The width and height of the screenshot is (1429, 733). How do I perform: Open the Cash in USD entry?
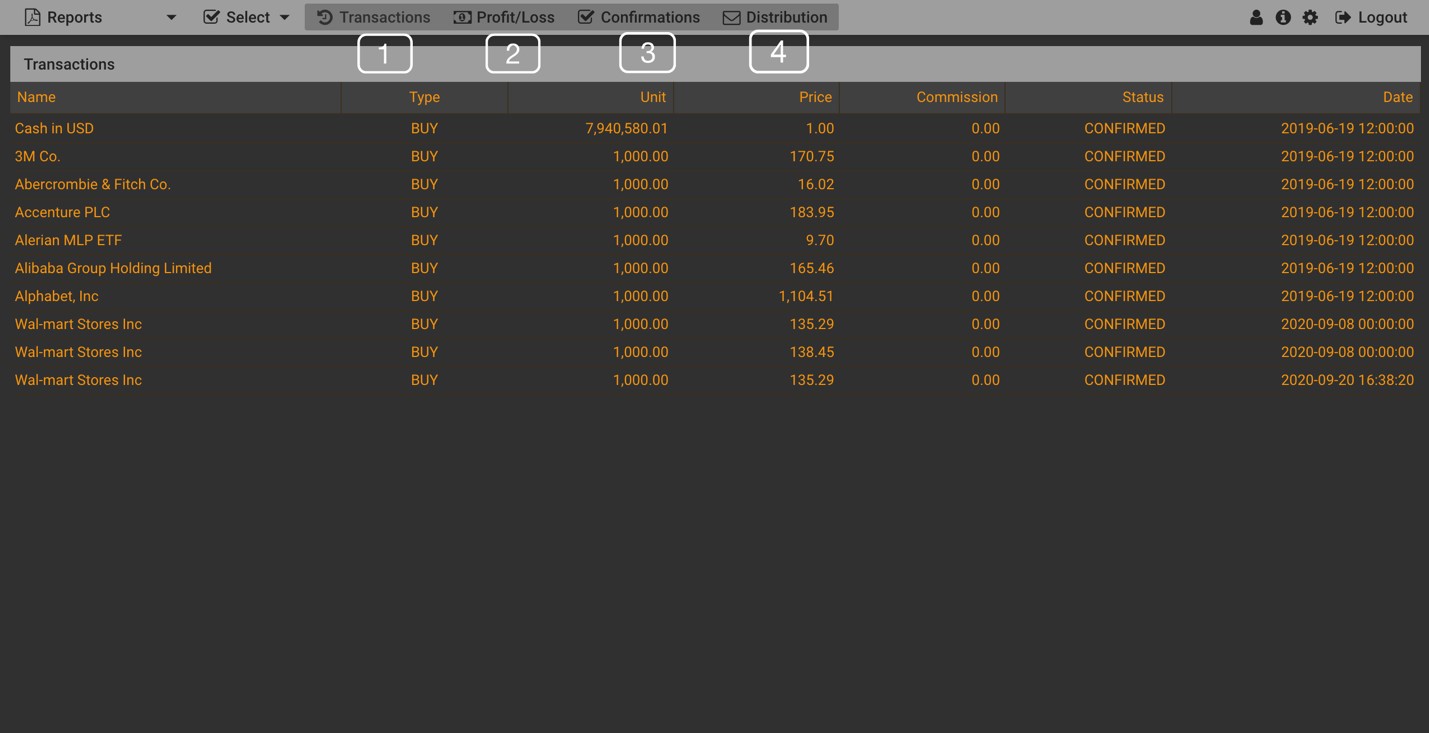[x=54, y=128]
